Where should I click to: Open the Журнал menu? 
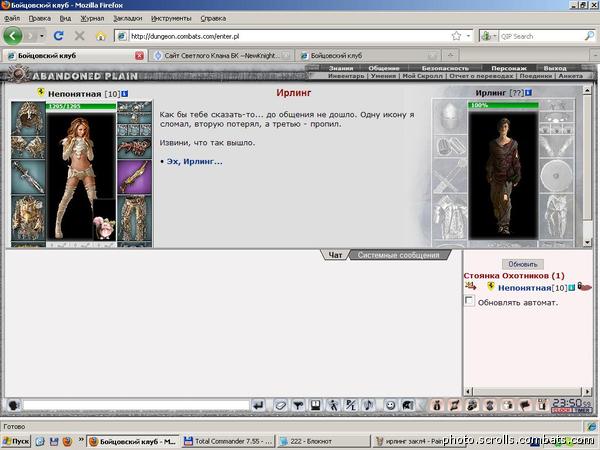tap(92, 18)
